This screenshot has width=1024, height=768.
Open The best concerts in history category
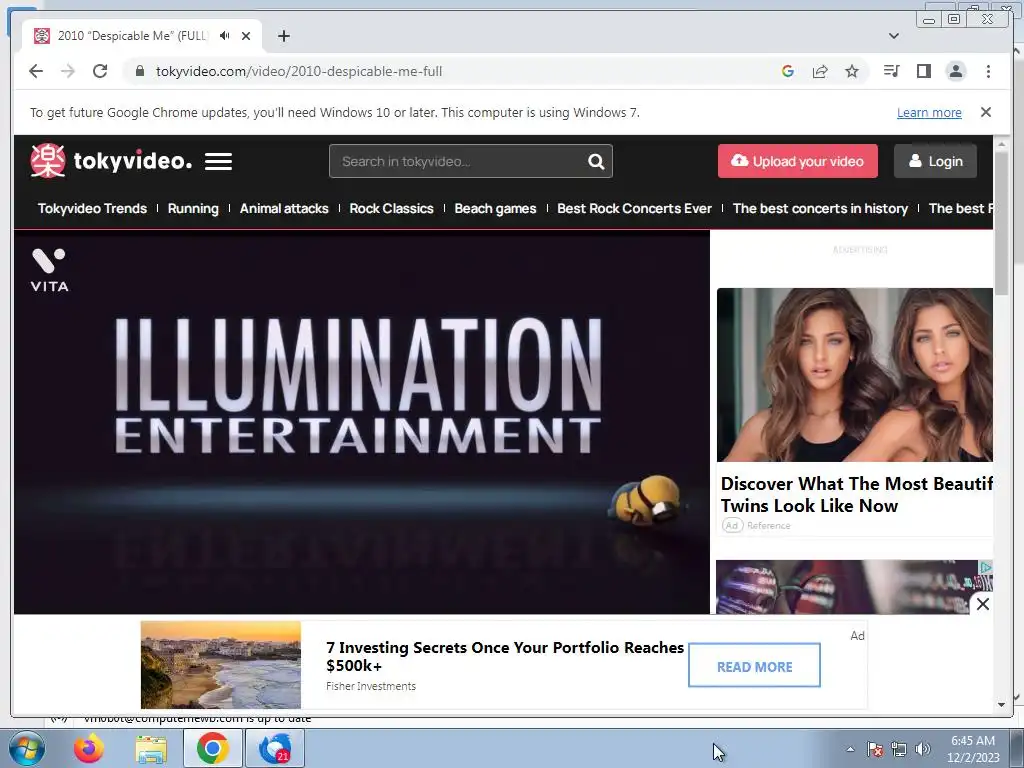tap(820, 208)
